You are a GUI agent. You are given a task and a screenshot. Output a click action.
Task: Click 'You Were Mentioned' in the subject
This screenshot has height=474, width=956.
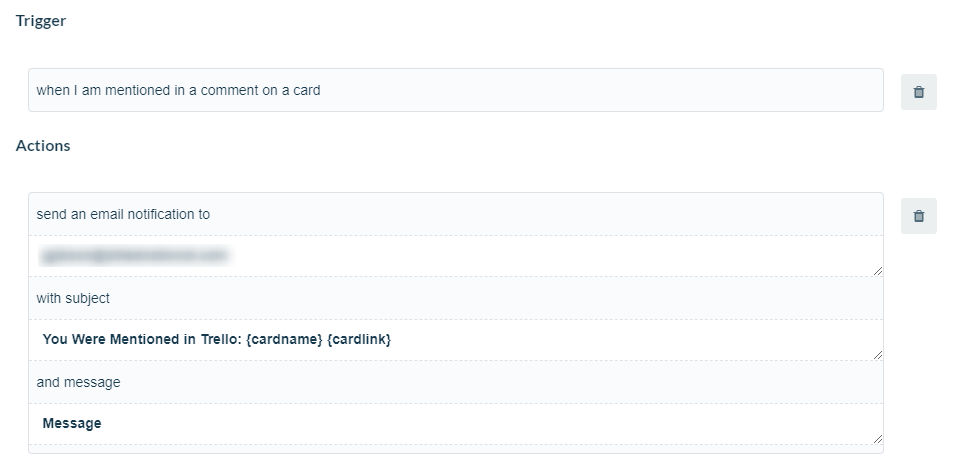[110, 339]
